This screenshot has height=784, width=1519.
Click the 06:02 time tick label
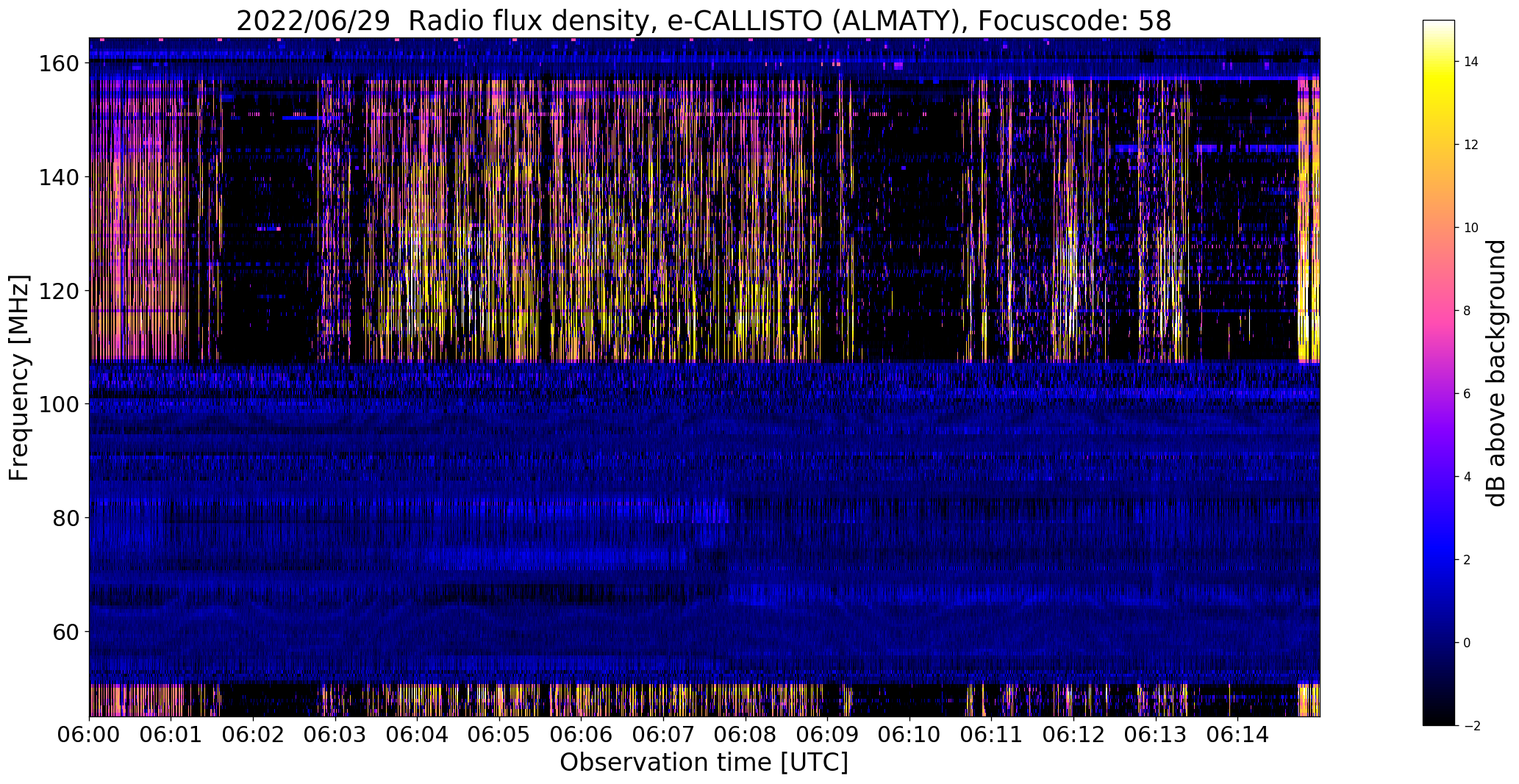click(254, 734)
